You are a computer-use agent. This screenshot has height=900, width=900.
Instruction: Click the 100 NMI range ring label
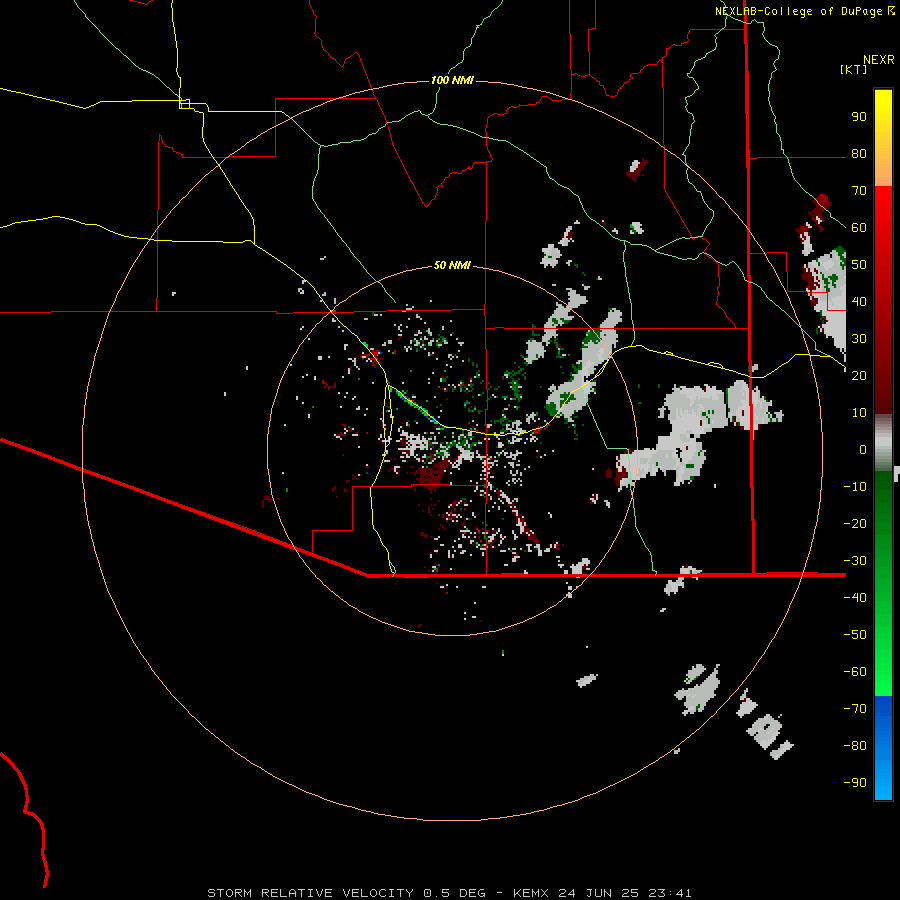(452, 80)
